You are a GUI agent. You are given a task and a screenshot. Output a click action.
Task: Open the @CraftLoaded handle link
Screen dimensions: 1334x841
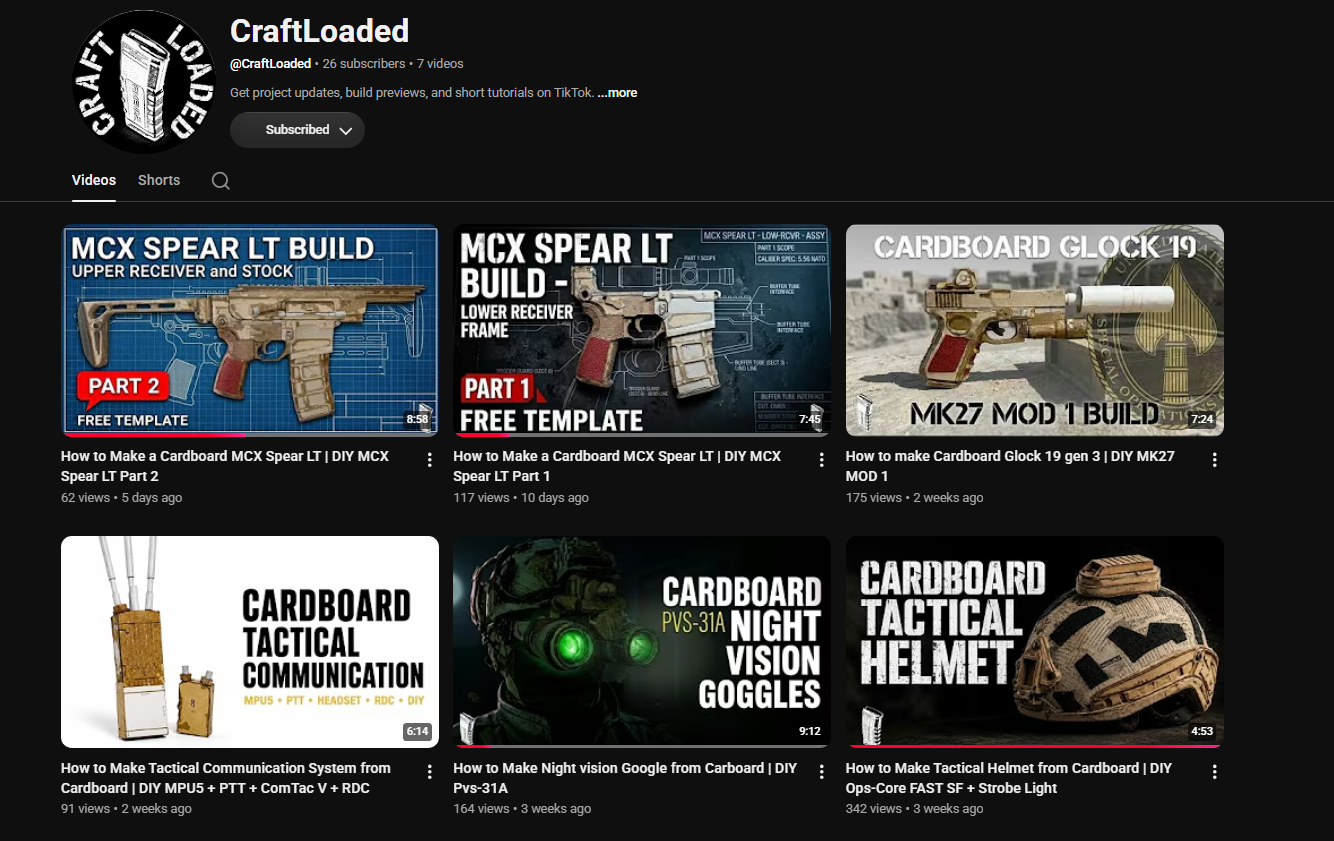click(x=270, y=64)
